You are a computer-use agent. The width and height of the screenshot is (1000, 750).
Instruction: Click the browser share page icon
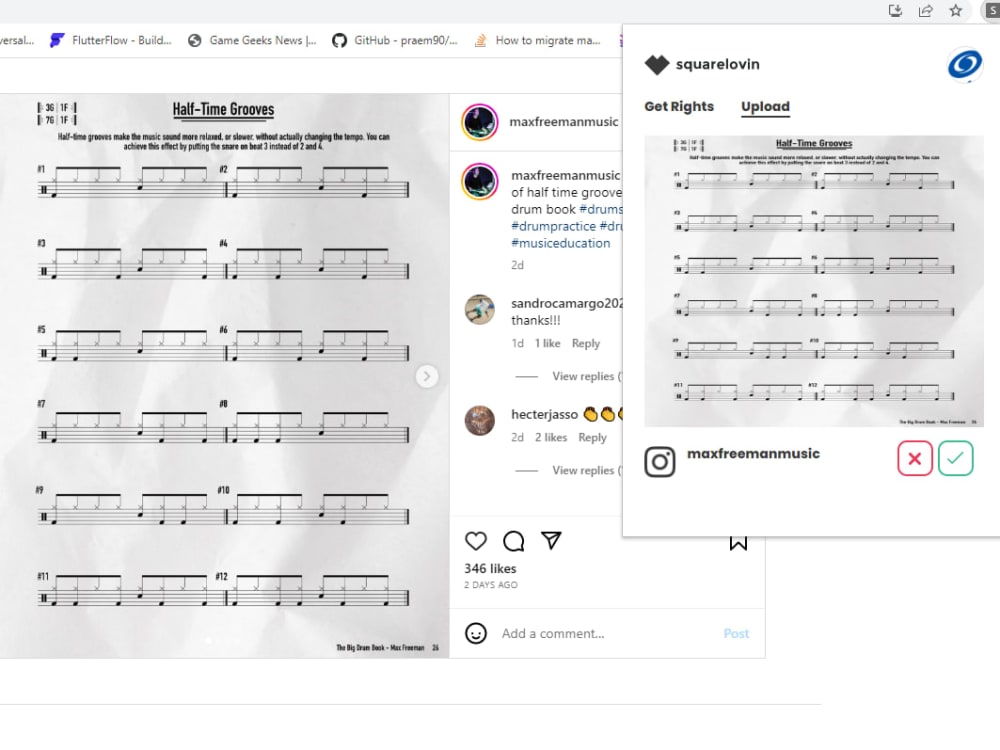[925, 10]
